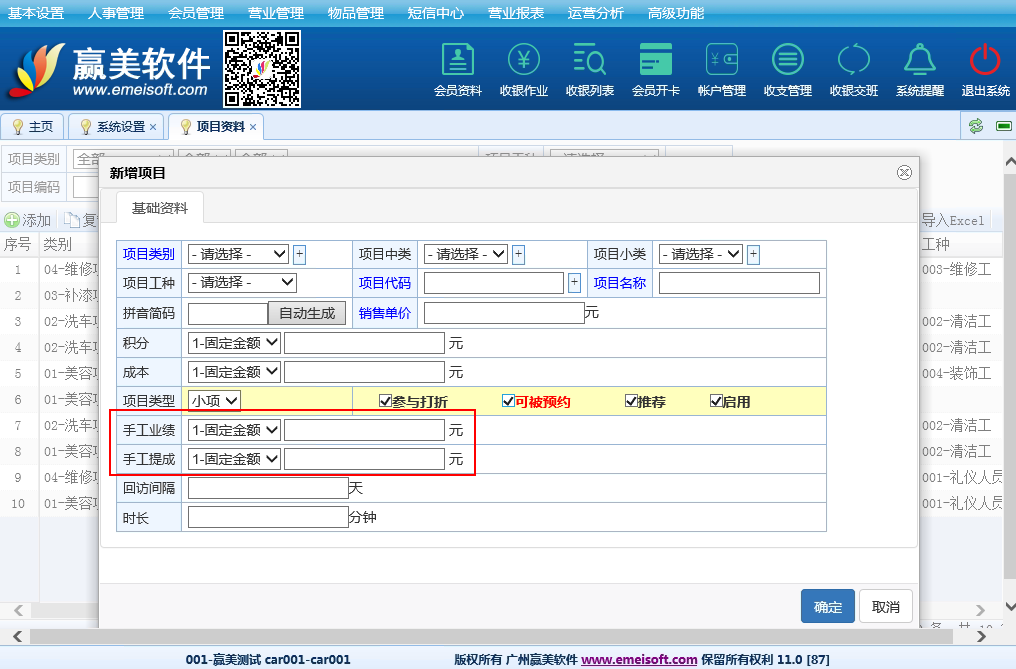
Task: Click the 收银作业 cashier icon
Action: pos(524,60)
